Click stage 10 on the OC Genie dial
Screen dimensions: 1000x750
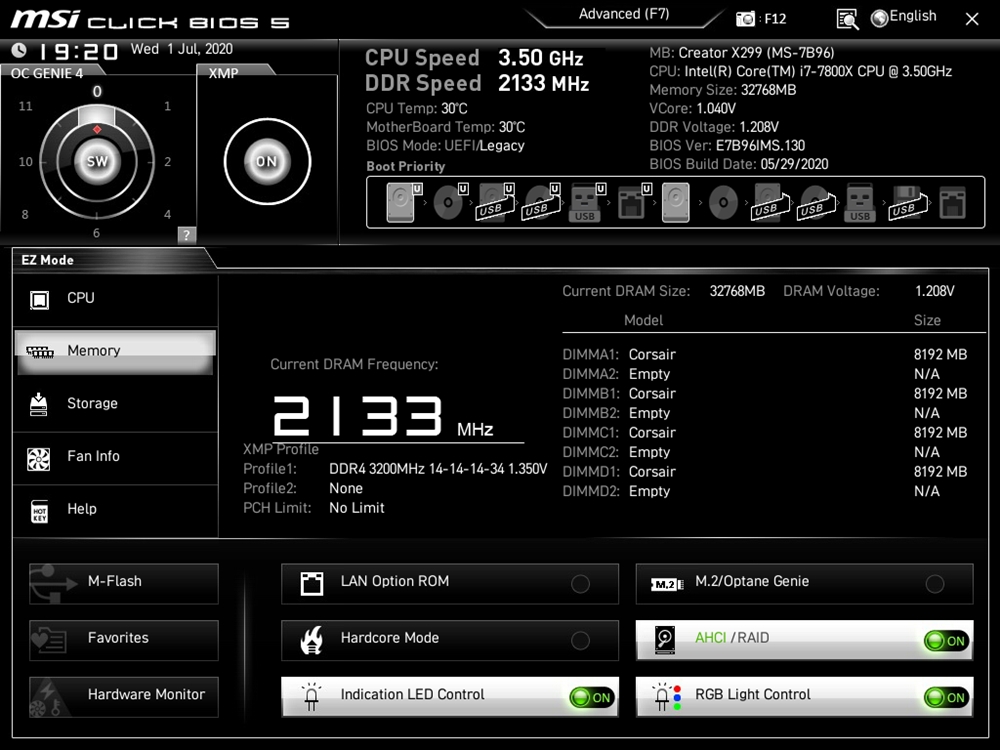click(26, 162)
